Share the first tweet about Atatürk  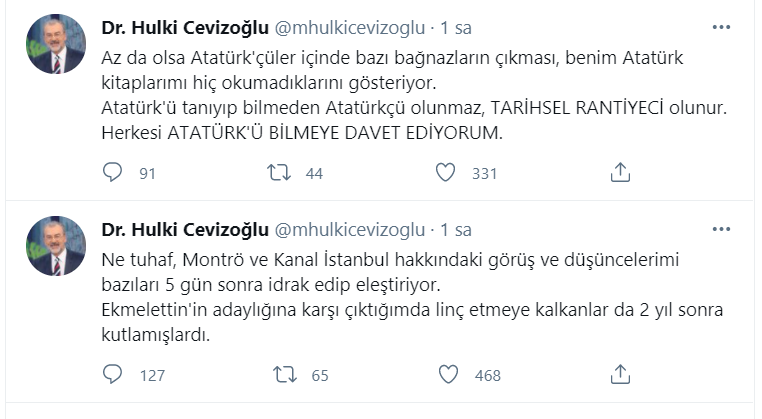coord(620,173)
